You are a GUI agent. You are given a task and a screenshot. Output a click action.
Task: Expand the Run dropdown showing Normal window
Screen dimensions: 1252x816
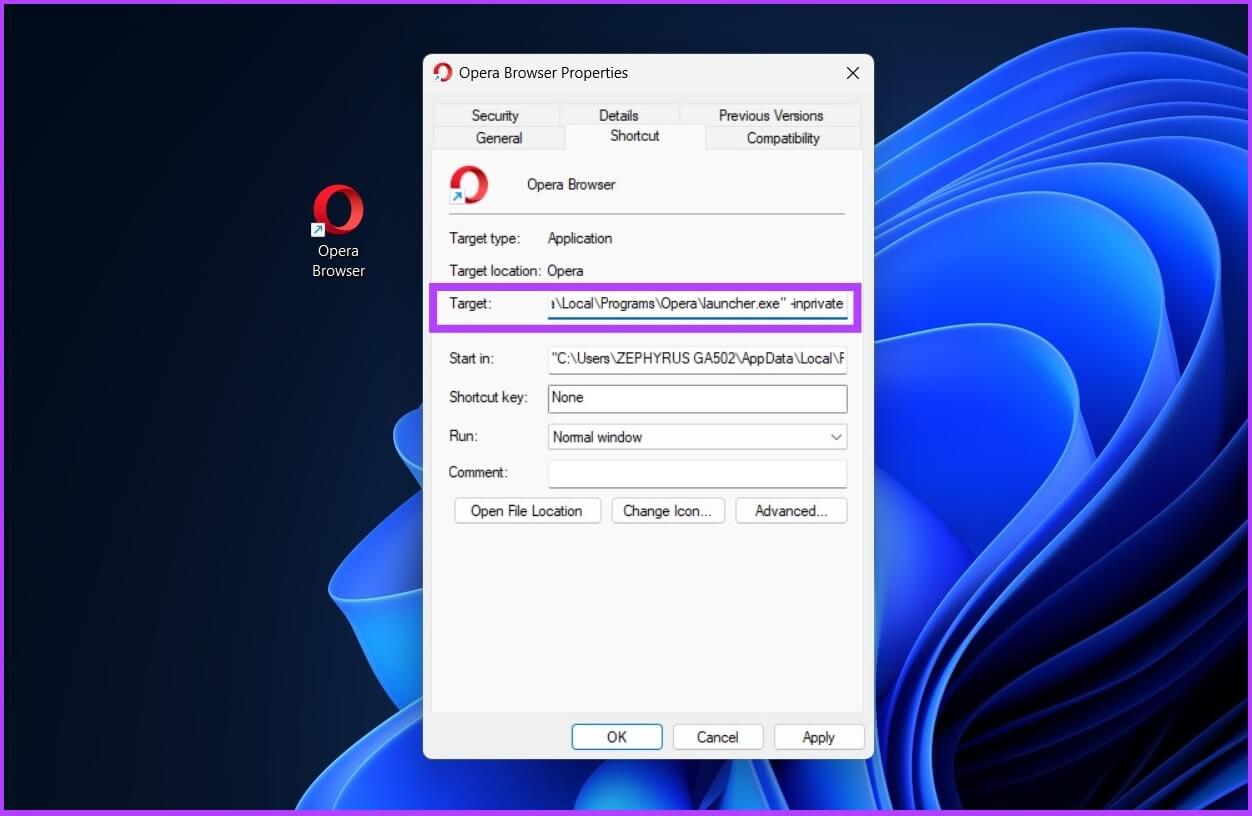[698, 437]
